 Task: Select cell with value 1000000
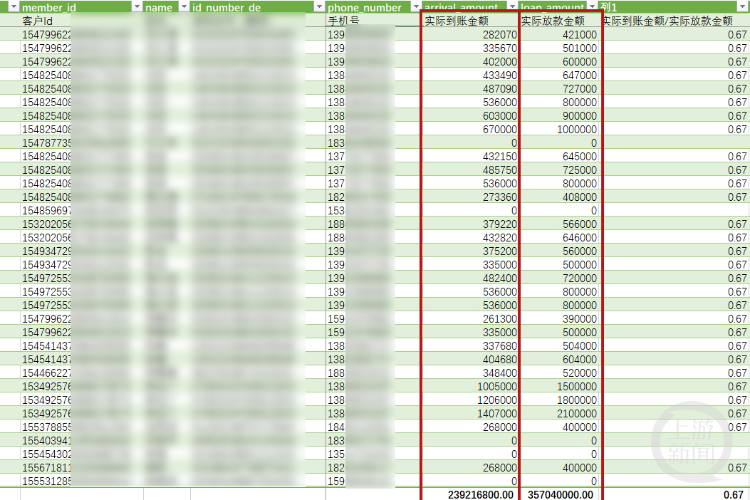[559, 129]
